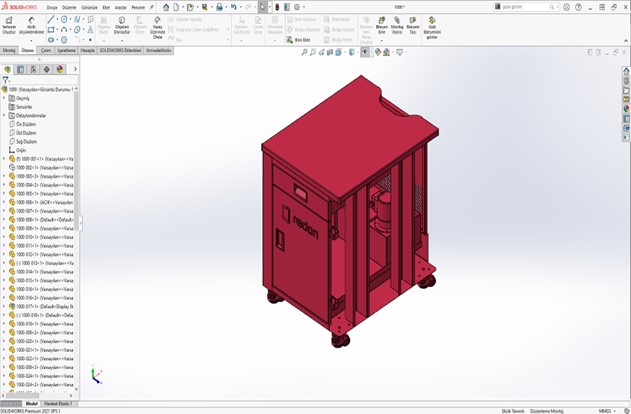Click the filter funnel icon above the tree
Screen dimensions: 631x414
pyautogui.click(x=5, y=80)
